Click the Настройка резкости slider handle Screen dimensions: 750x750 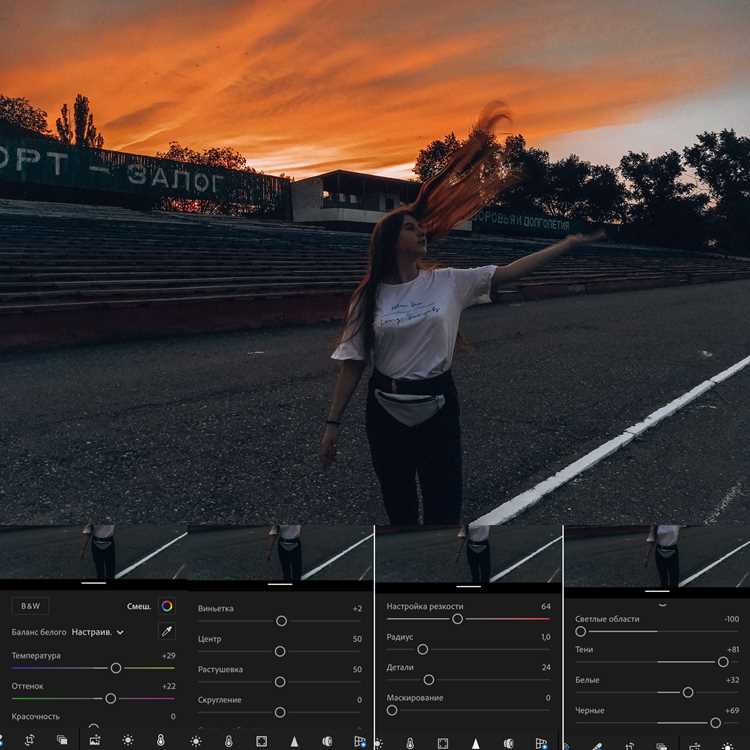457,619
